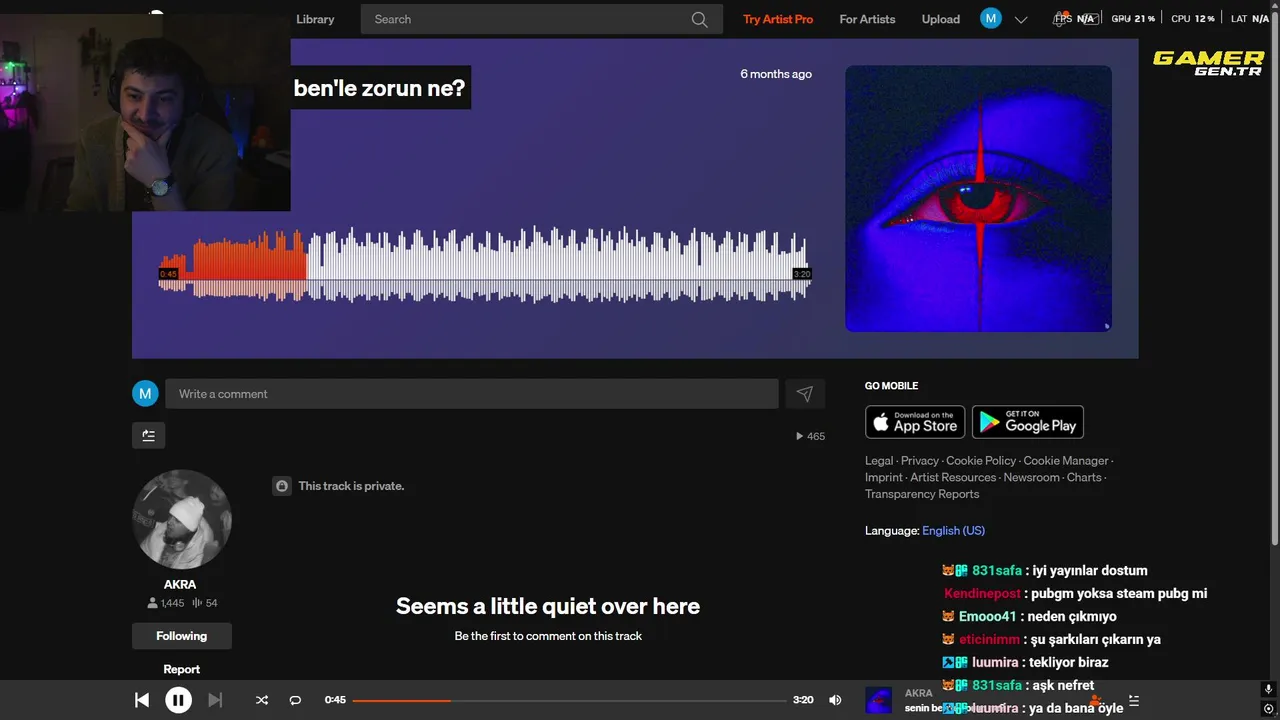
Task: Change language via English (US) link
Action: 953,531
